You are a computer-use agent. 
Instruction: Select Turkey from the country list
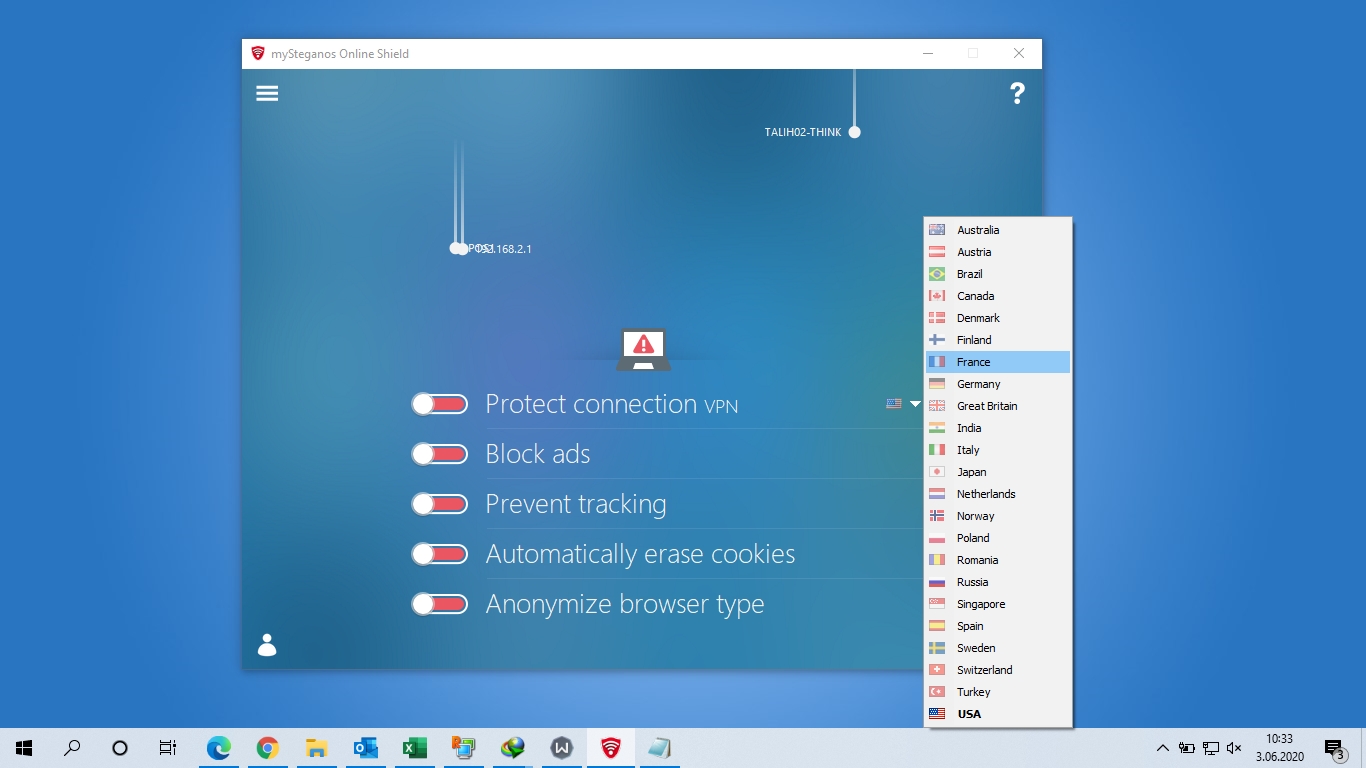point(998,692)
